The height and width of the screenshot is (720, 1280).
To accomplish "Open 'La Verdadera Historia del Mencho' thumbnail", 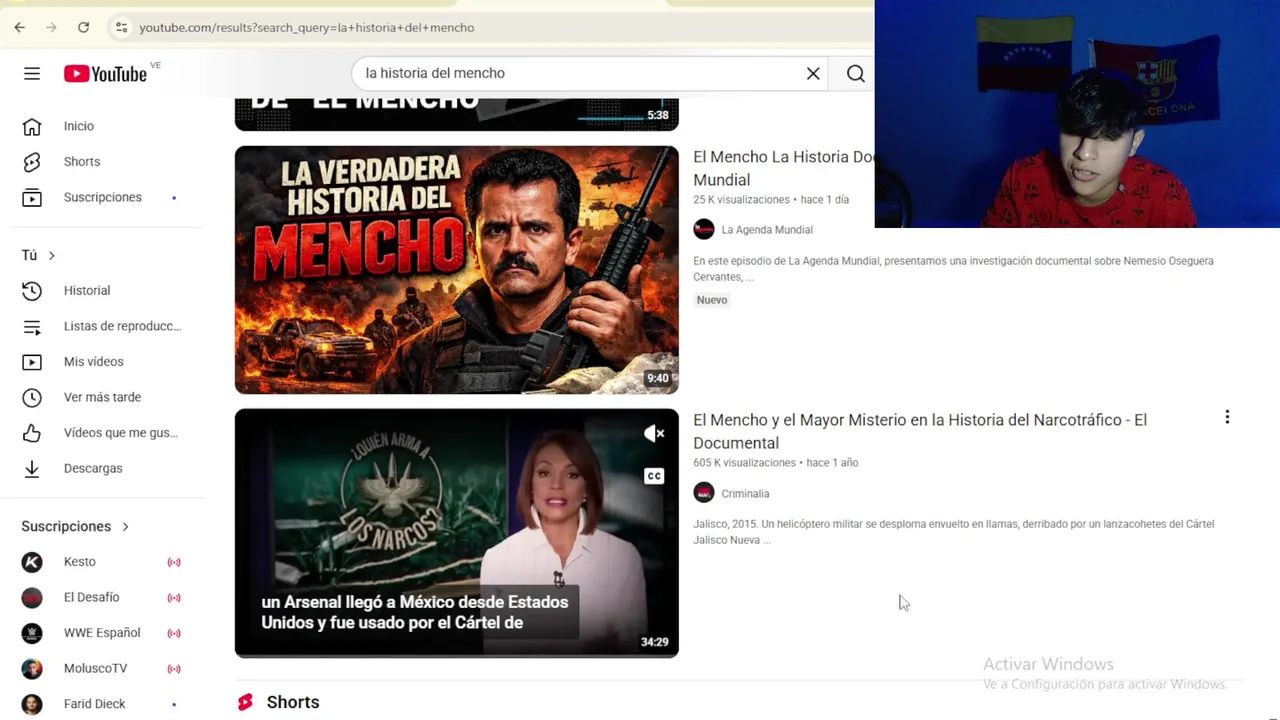I will tap(456, 270).
